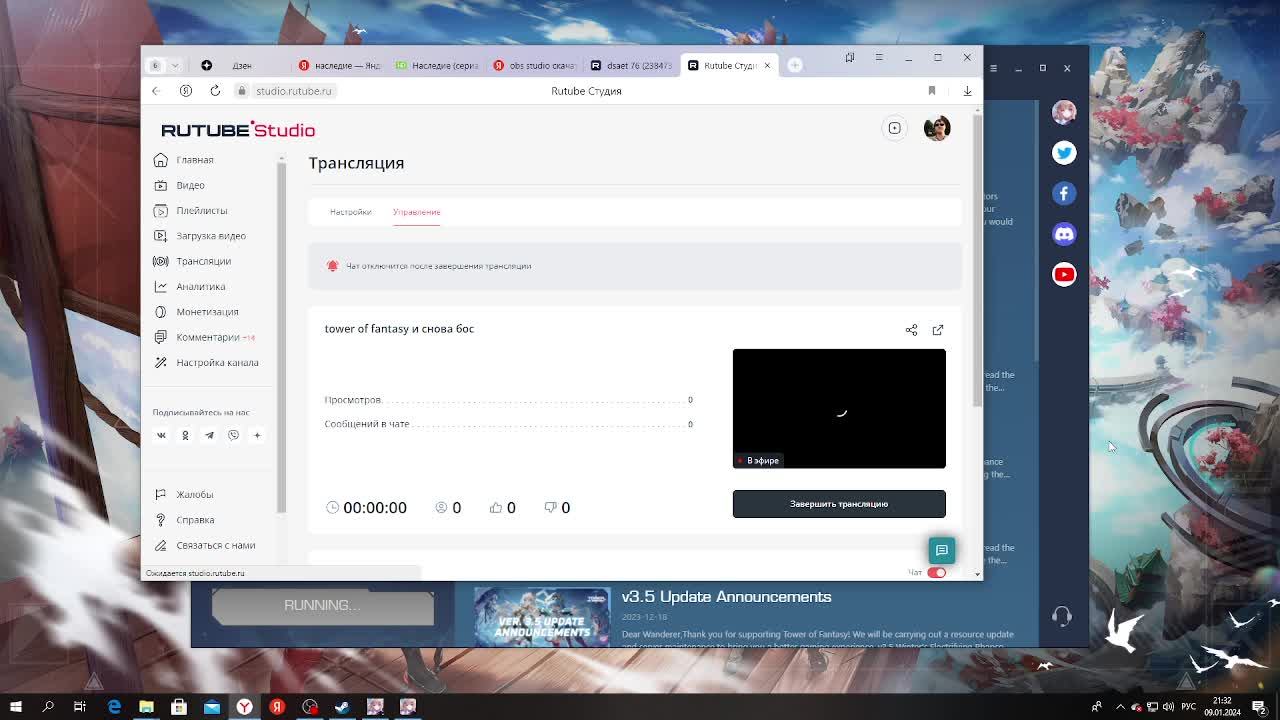Open the Viber social link

[233, 435]
